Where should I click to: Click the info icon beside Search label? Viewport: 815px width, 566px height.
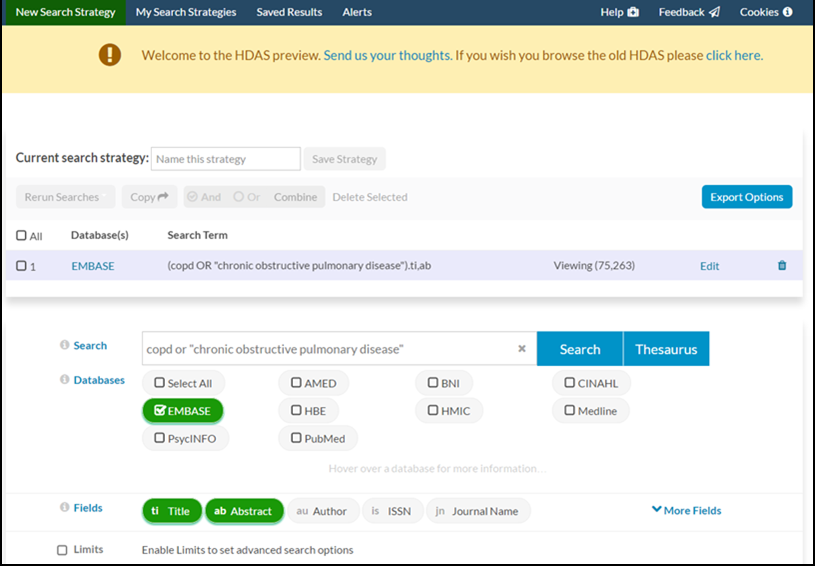[x=64, y=345]
